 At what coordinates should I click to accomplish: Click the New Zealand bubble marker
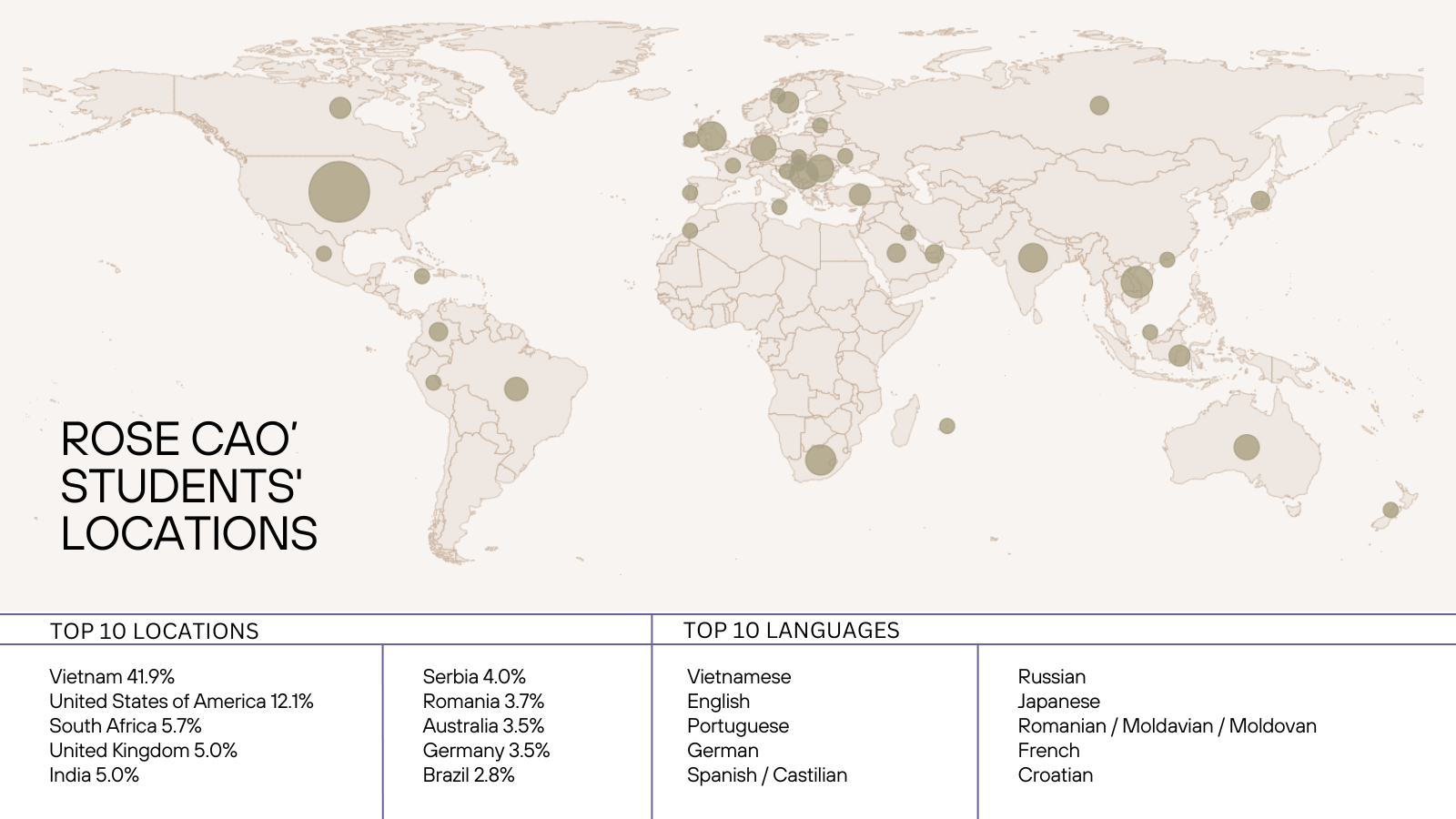click(x=1390, y=510)
